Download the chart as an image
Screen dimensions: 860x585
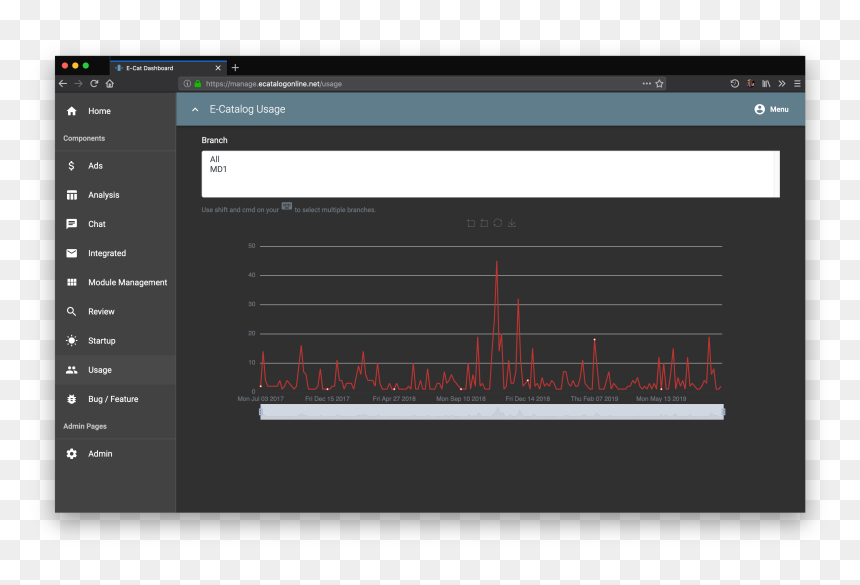click(x=512, y=223)
